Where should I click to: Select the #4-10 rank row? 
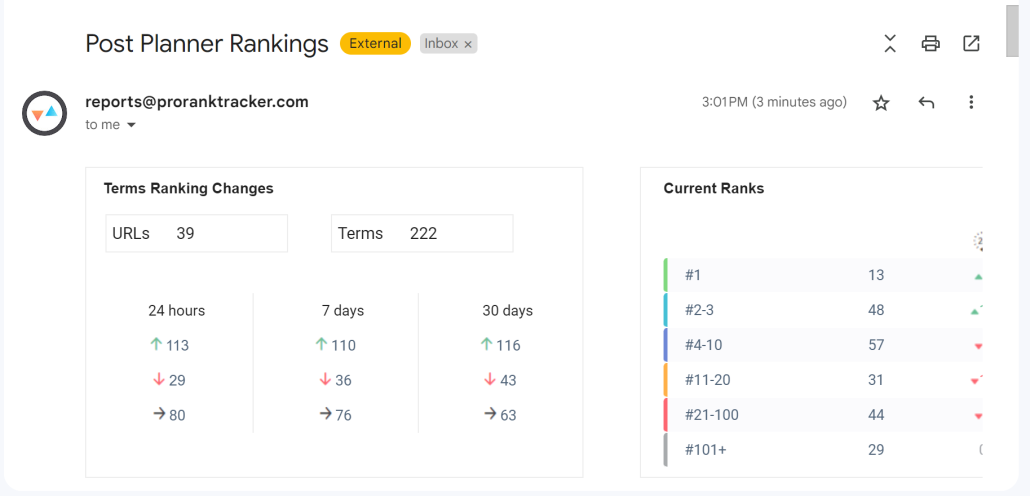pos(823,345)
